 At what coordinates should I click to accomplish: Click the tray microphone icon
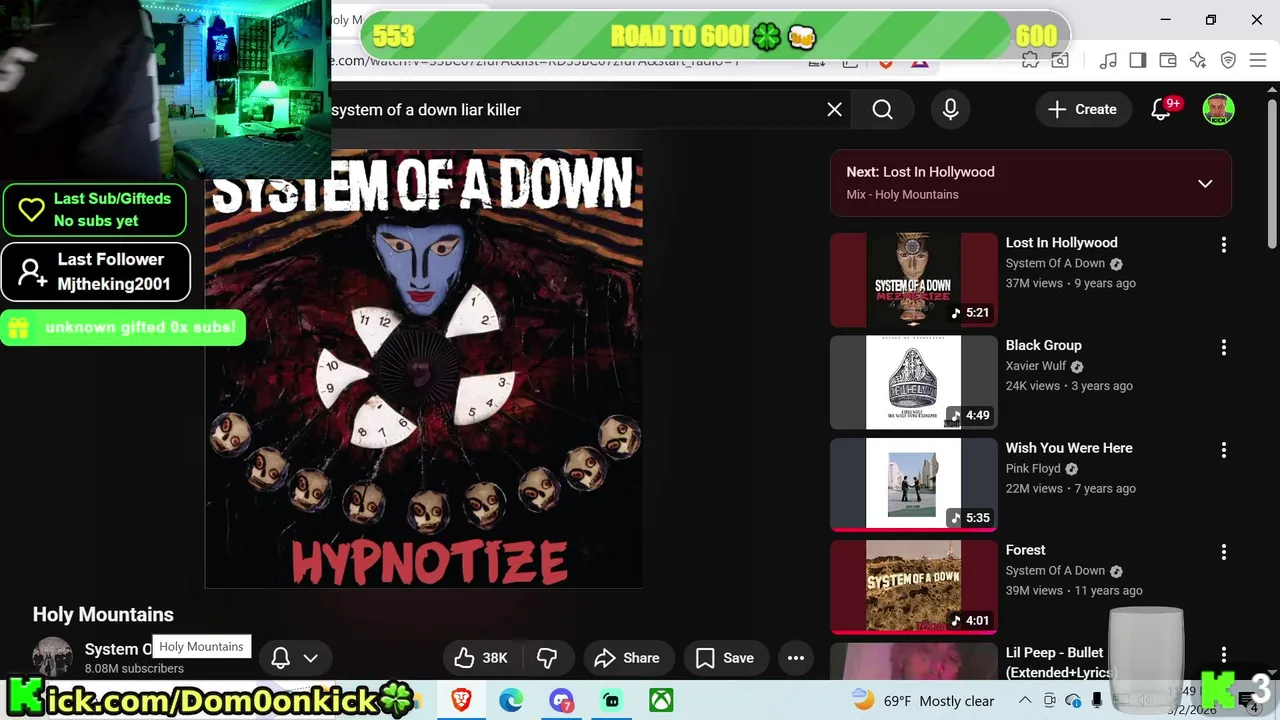pyautogui.click(x=1097, y=701)
